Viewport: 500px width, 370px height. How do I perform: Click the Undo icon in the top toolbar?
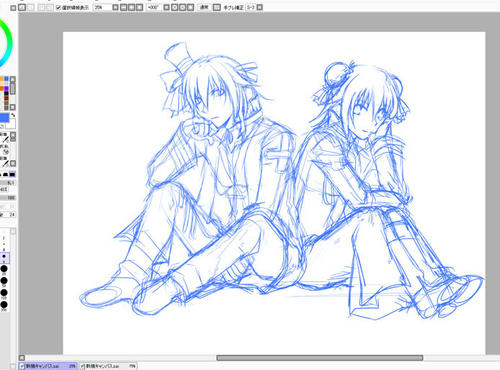(22, 7)
